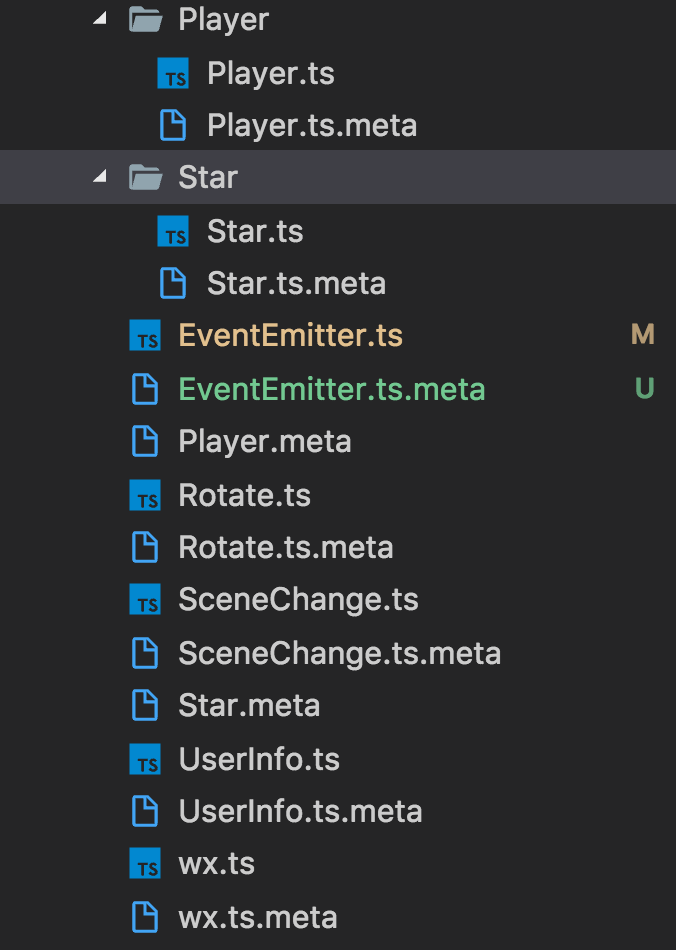Screen dimensions: 676x950
Task: Click the file icon next to Star.meta
Action: click(x=146, y=706)
